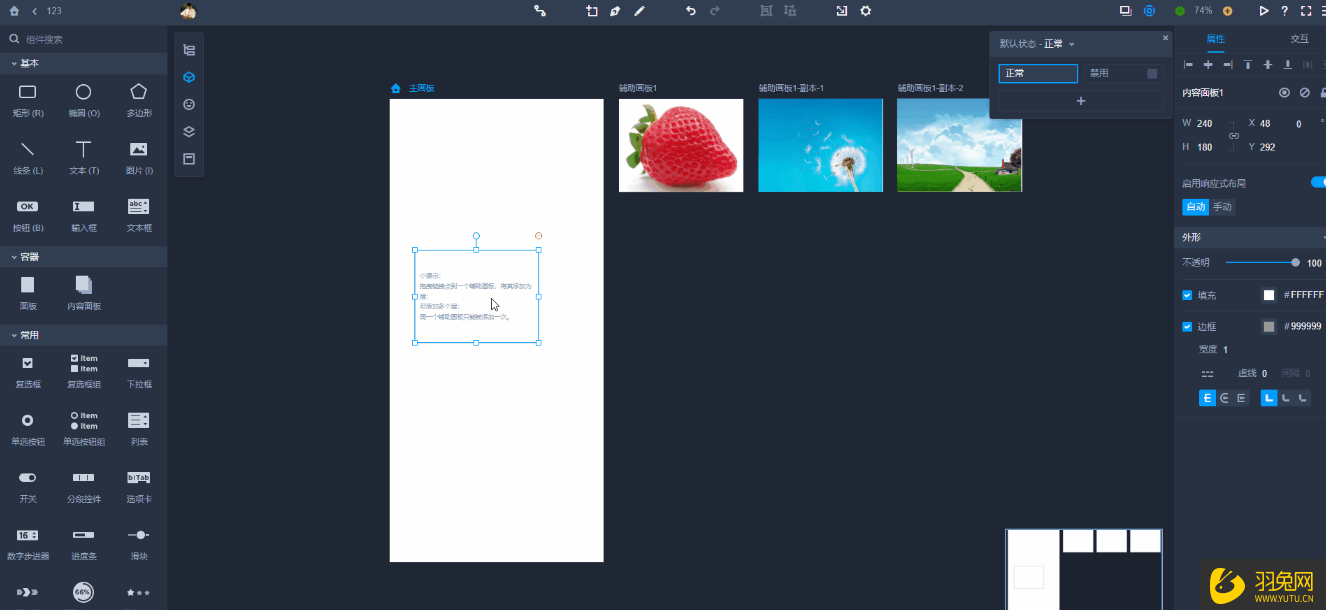Open the default state (默认状态) dropdown
The width and height of the screenshot is (1326, 610).
click(x=1037, y=44)
